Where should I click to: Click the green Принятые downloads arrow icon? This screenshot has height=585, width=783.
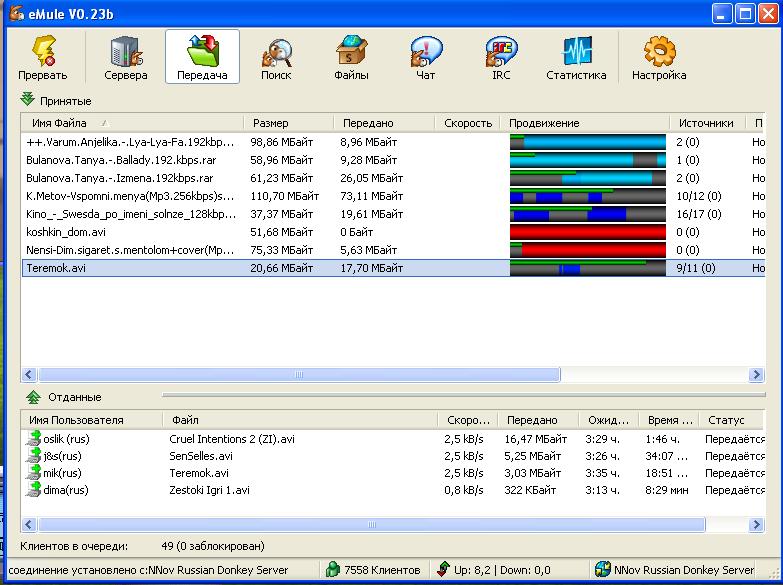[x=27, y=99]
